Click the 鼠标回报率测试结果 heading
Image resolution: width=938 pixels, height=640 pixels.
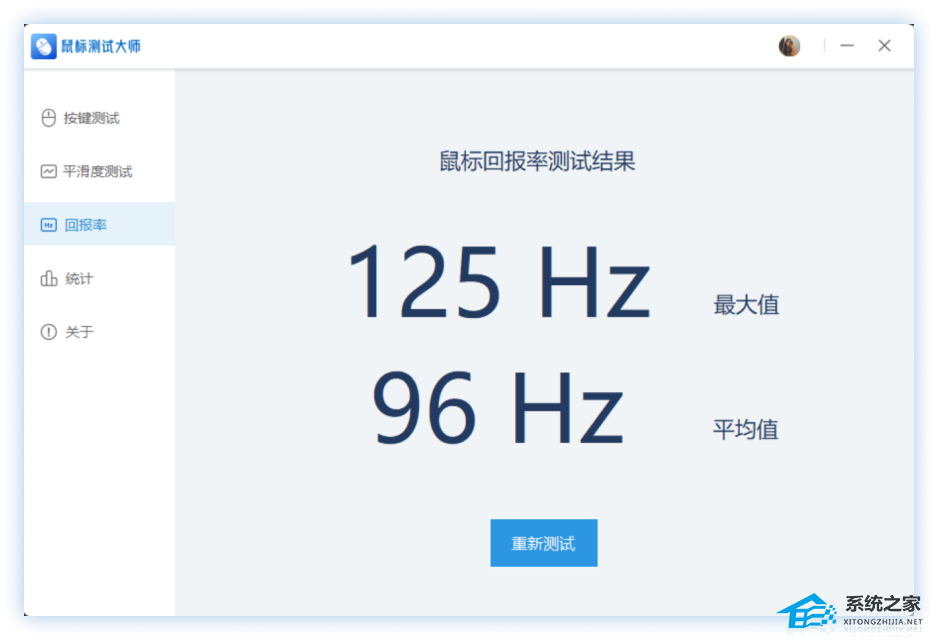click(537, 161)
